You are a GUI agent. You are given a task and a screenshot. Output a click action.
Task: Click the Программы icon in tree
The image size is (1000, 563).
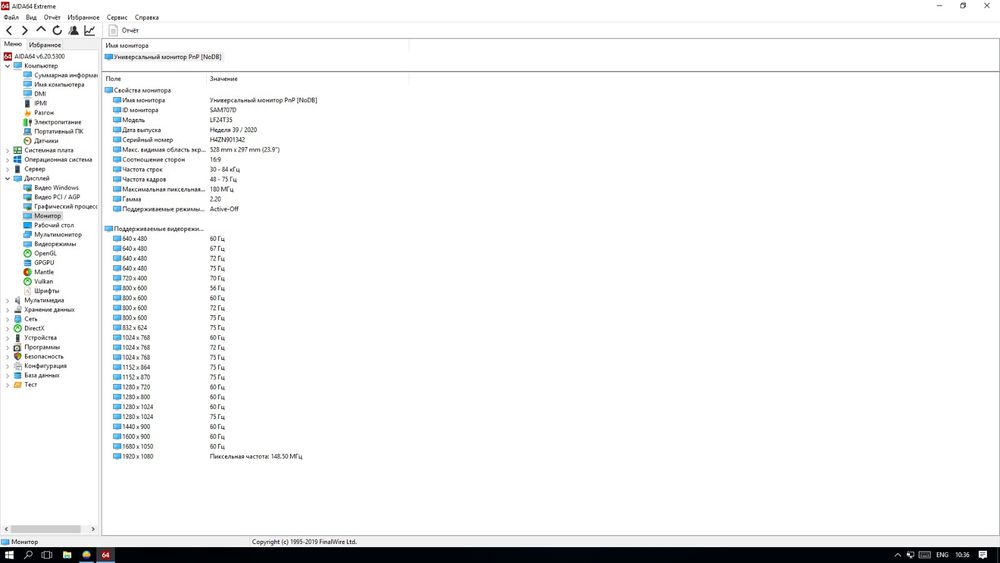(18, 347)
